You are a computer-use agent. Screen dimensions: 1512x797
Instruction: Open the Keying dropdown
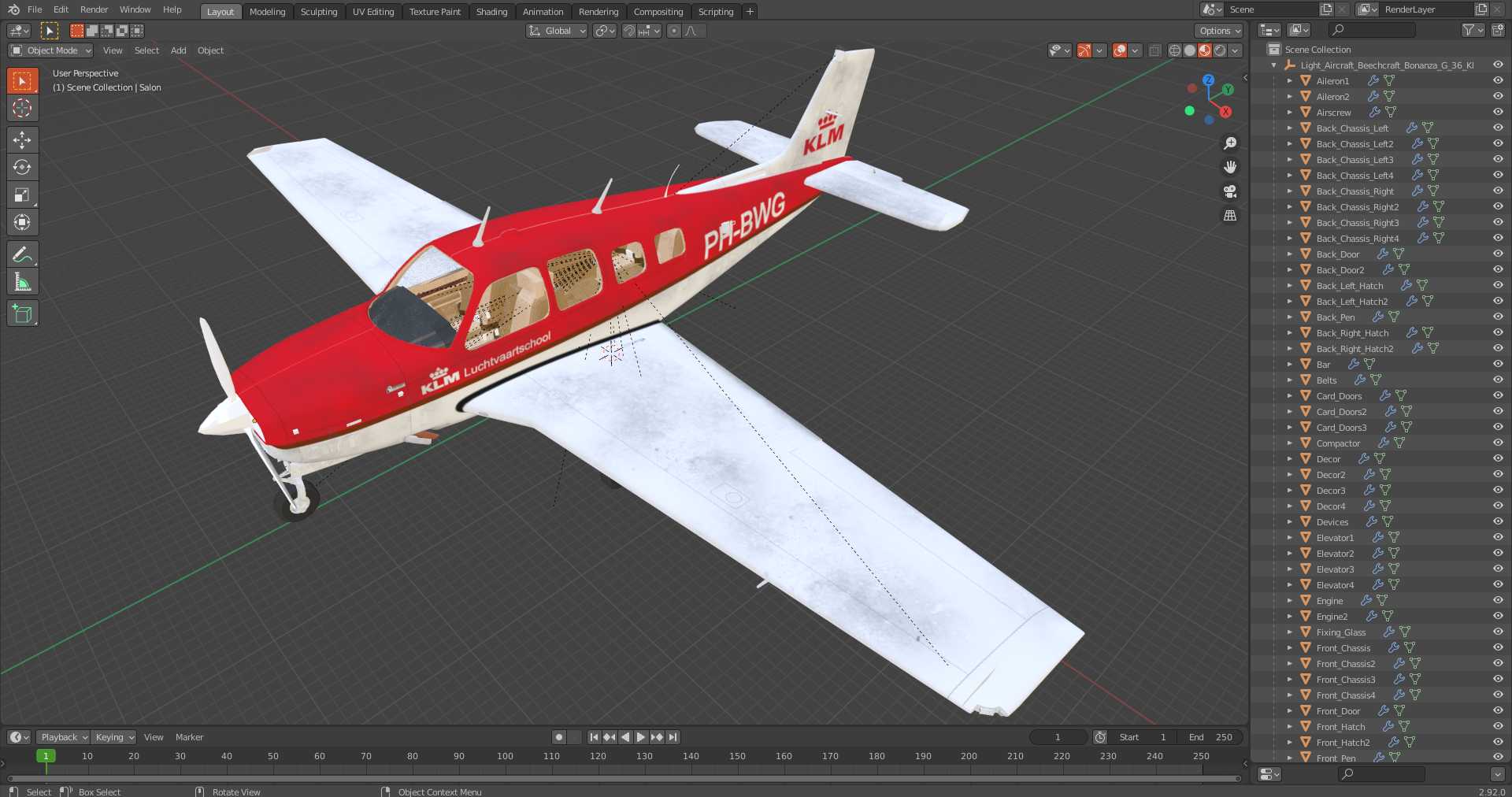pos(114,737)
